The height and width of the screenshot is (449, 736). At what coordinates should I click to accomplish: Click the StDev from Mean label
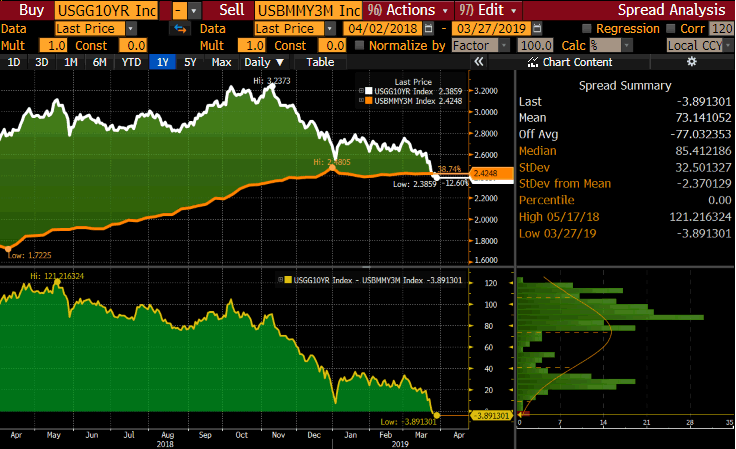(x=565, y=183)
